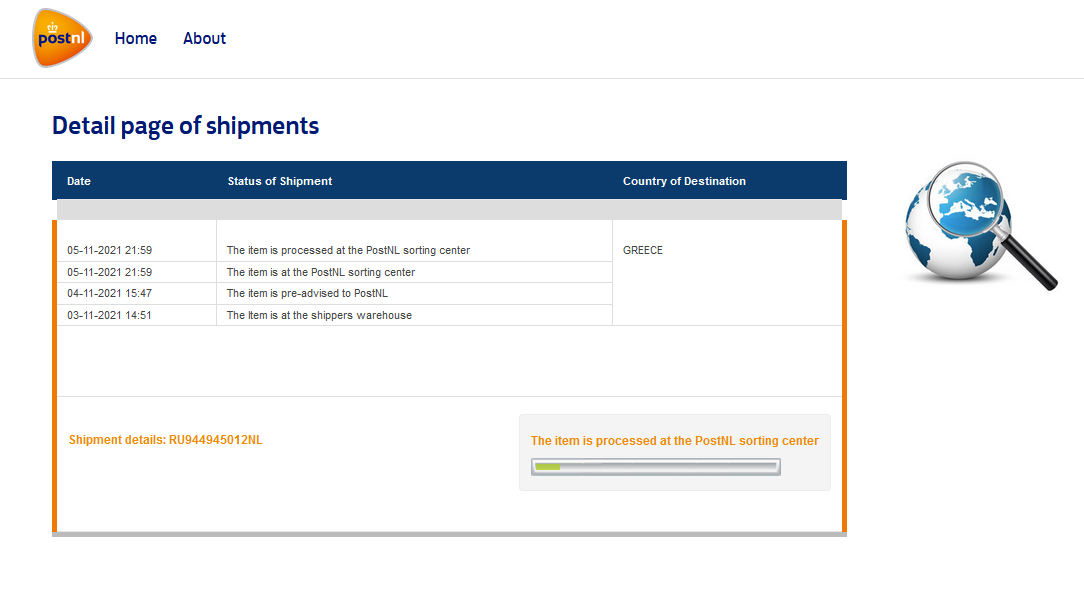Viewport: 1084px width, 597px height.
Task: Click 'The Item is at the shippers warehouse' status
Action: point(319,315)
